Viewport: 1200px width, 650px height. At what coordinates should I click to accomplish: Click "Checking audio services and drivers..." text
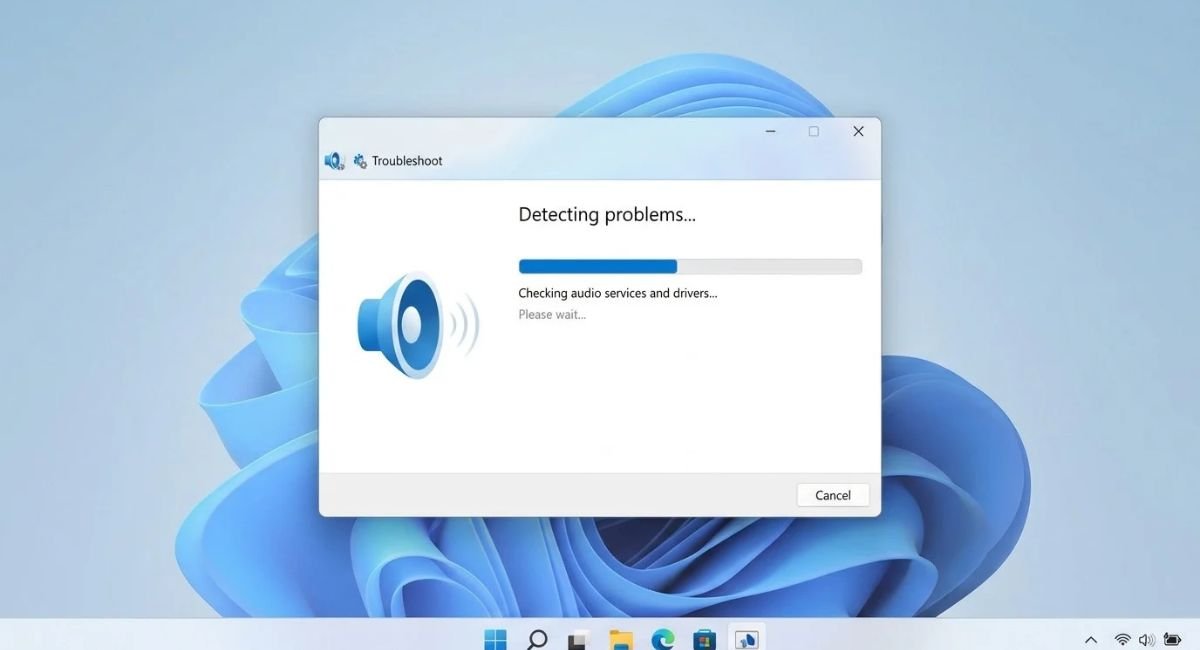pyautogui.click(x=618, y=293)
